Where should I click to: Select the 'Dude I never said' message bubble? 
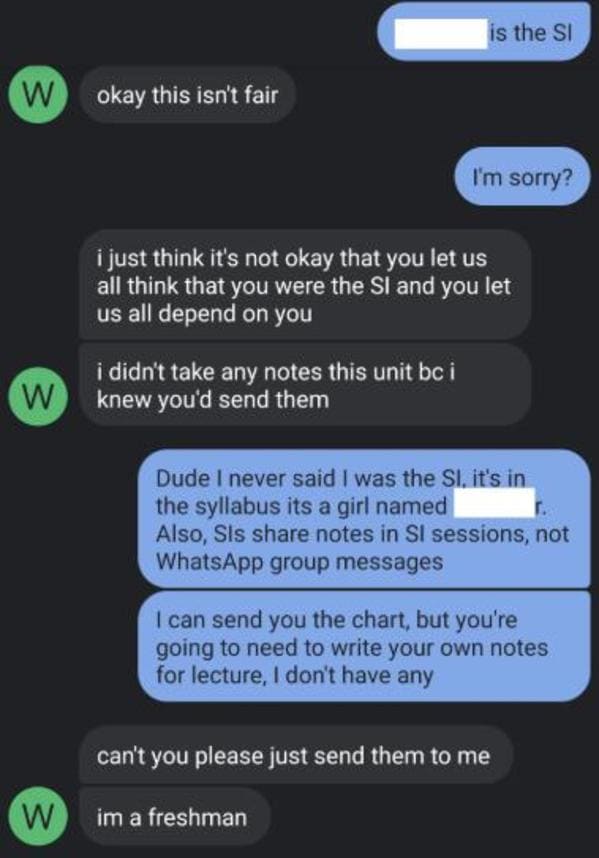coord(364,519)
